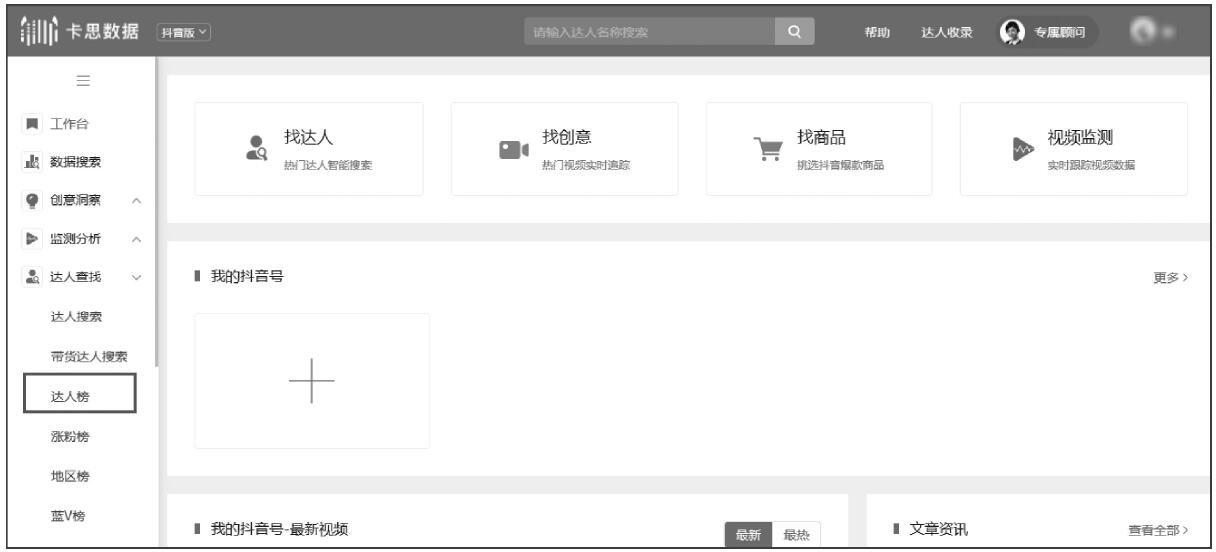Image resolution: width=1216 pixels, height=552 pixels.
Task: Click the 找创意 video camera icon
Action: coord(514,149)
